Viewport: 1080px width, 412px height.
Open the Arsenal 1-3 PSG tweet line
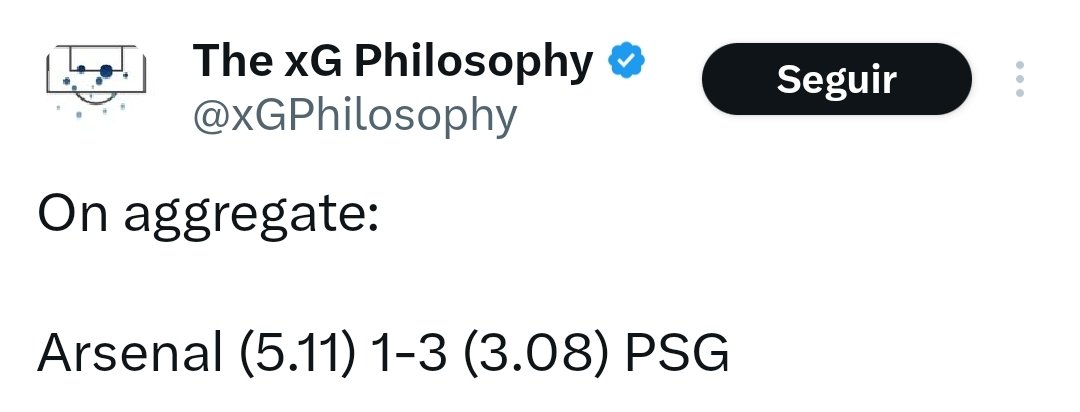pos(383,353)
